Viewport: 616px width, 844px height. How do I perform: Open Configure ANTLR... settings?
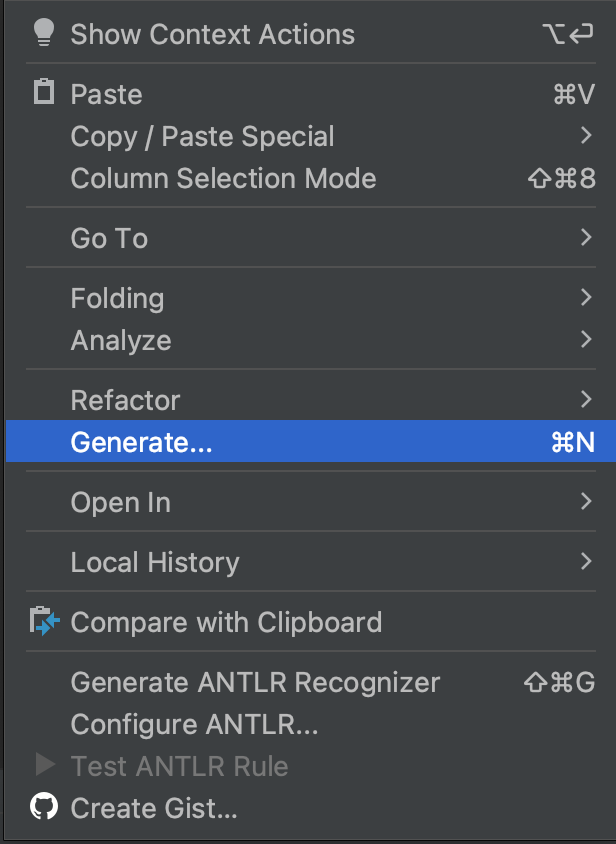click(194, 724)
